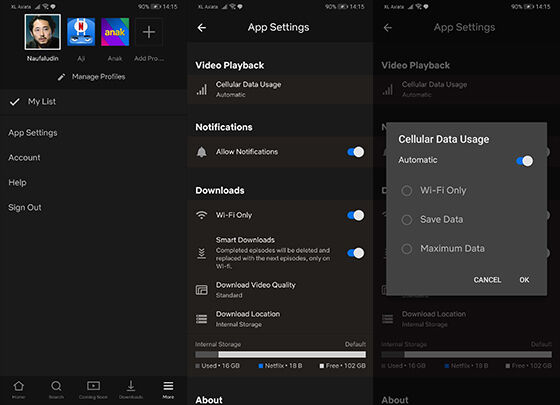Toggle the Smart Downloads switch

(x=355, y=253)
